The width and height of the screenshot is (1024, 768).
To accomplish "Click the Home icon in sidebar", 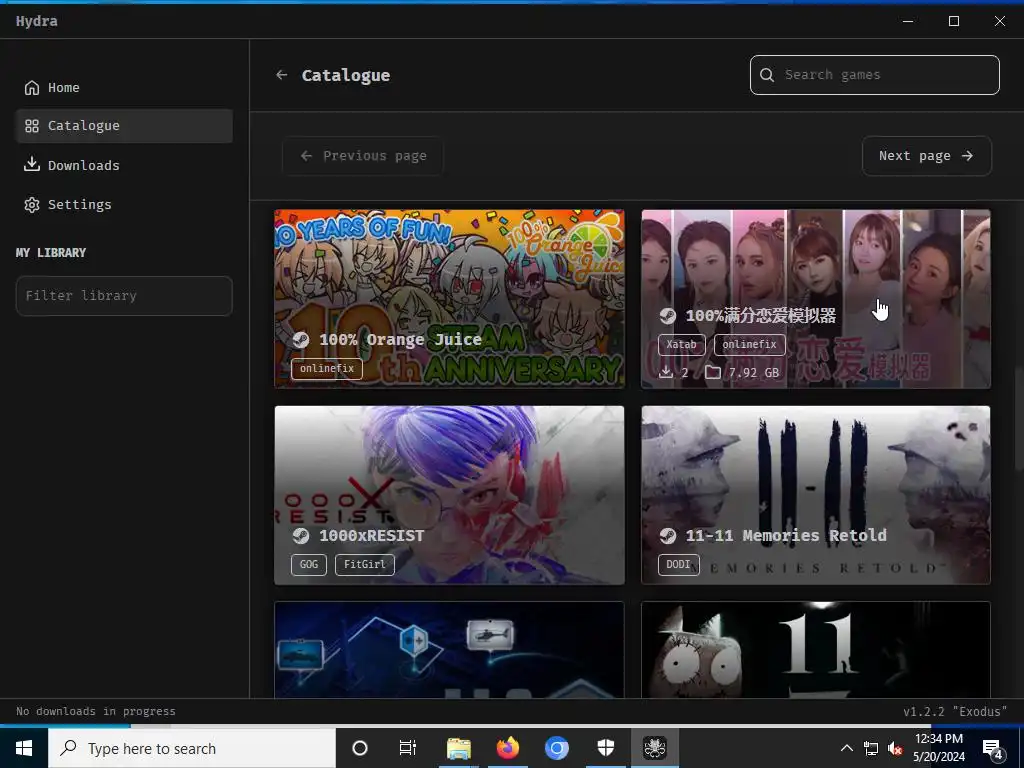I will pos(31,88).
